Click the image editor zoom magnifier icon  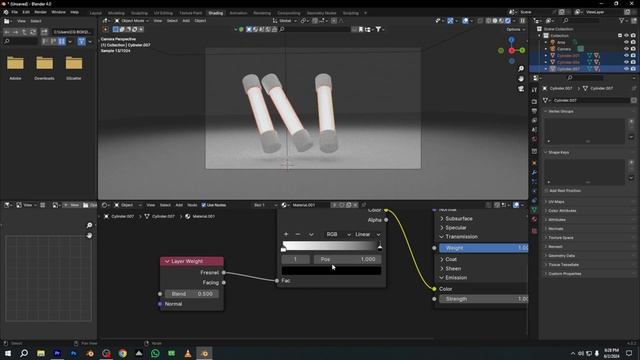[89, 225]
